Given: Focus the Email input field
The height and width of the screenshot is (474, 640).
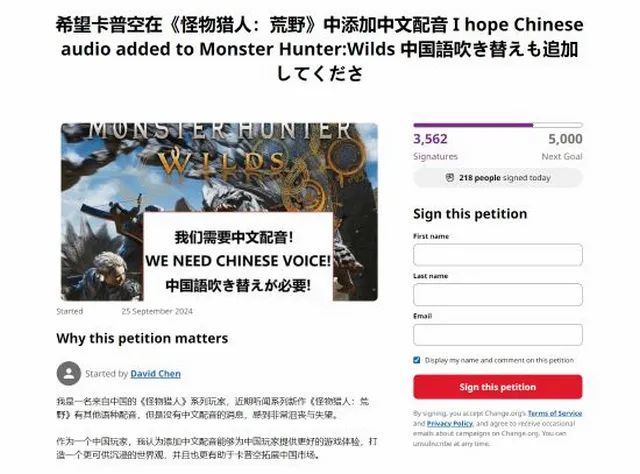Looking at the screenshot, I should pyautogui.click(x=498, y=335).
